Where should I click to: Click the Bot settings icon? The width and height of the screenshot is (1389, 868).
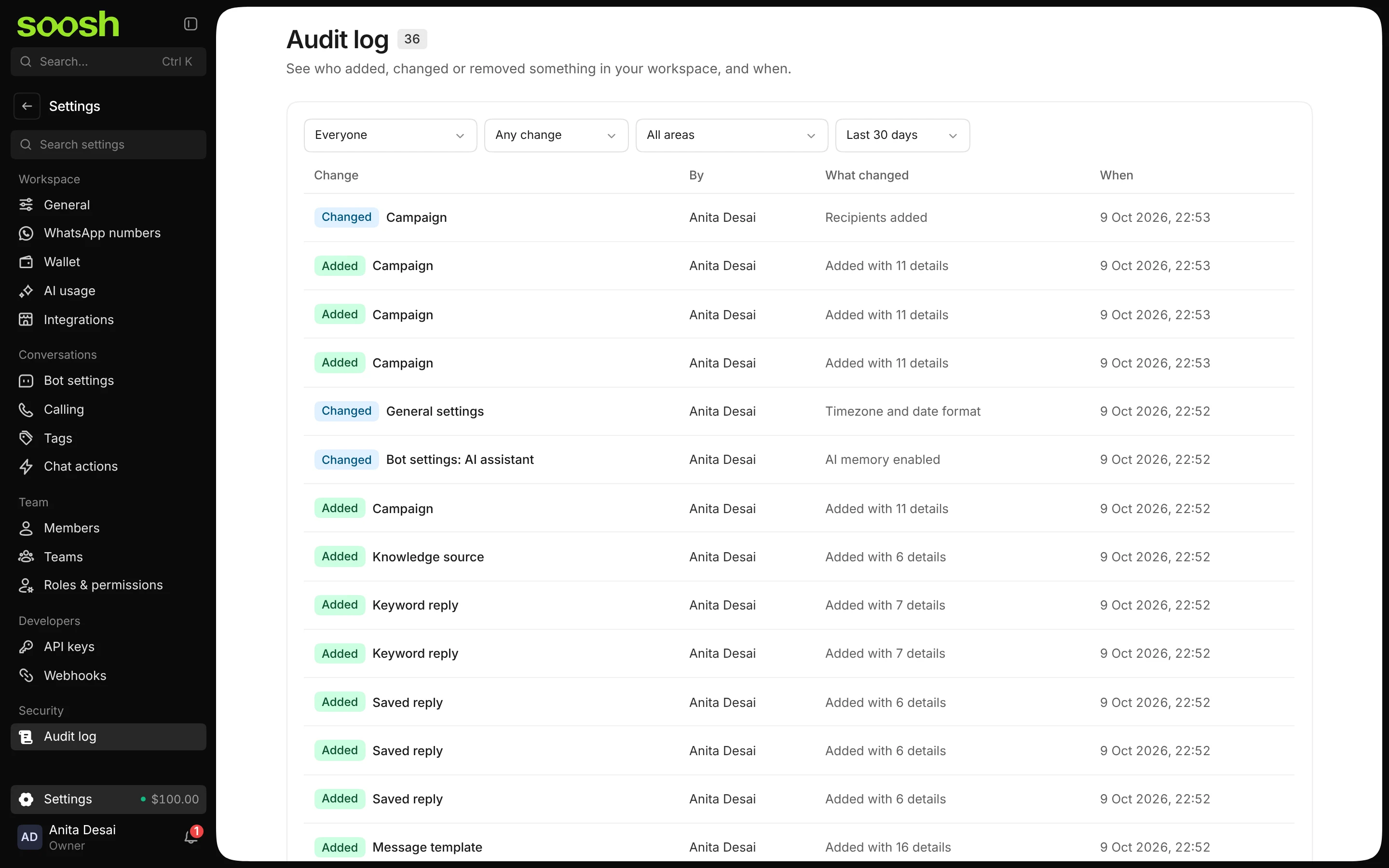(x=26, y=380)
